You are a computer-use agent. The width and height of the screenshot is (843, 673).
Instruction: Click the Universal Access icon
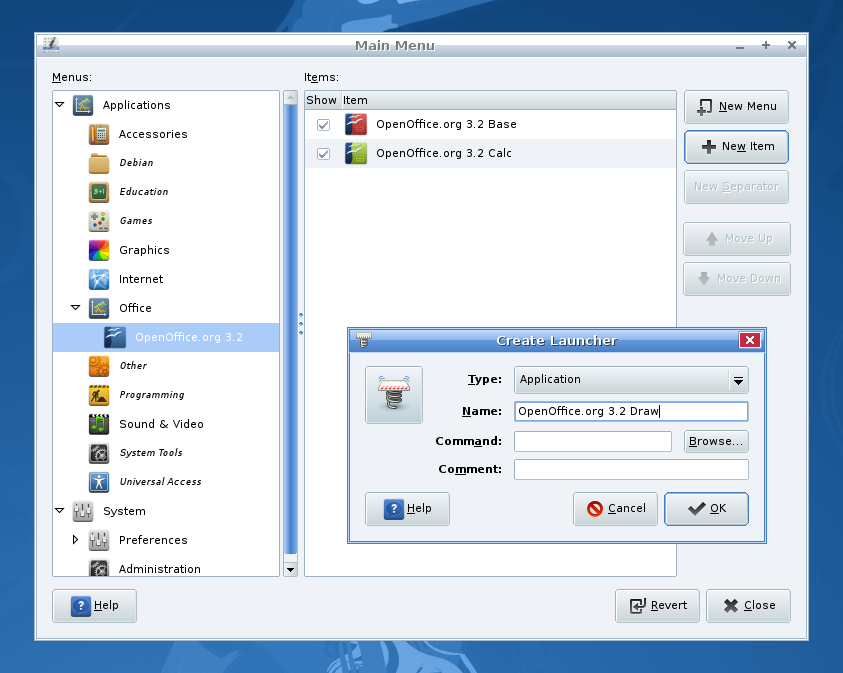(99, 482)
